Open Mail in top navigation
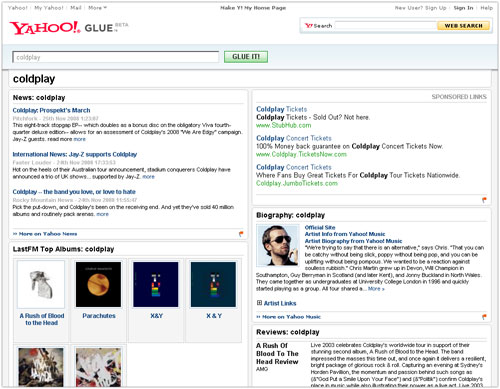The width and height of the screenshot is (500, 389). [x=76, y=8]
